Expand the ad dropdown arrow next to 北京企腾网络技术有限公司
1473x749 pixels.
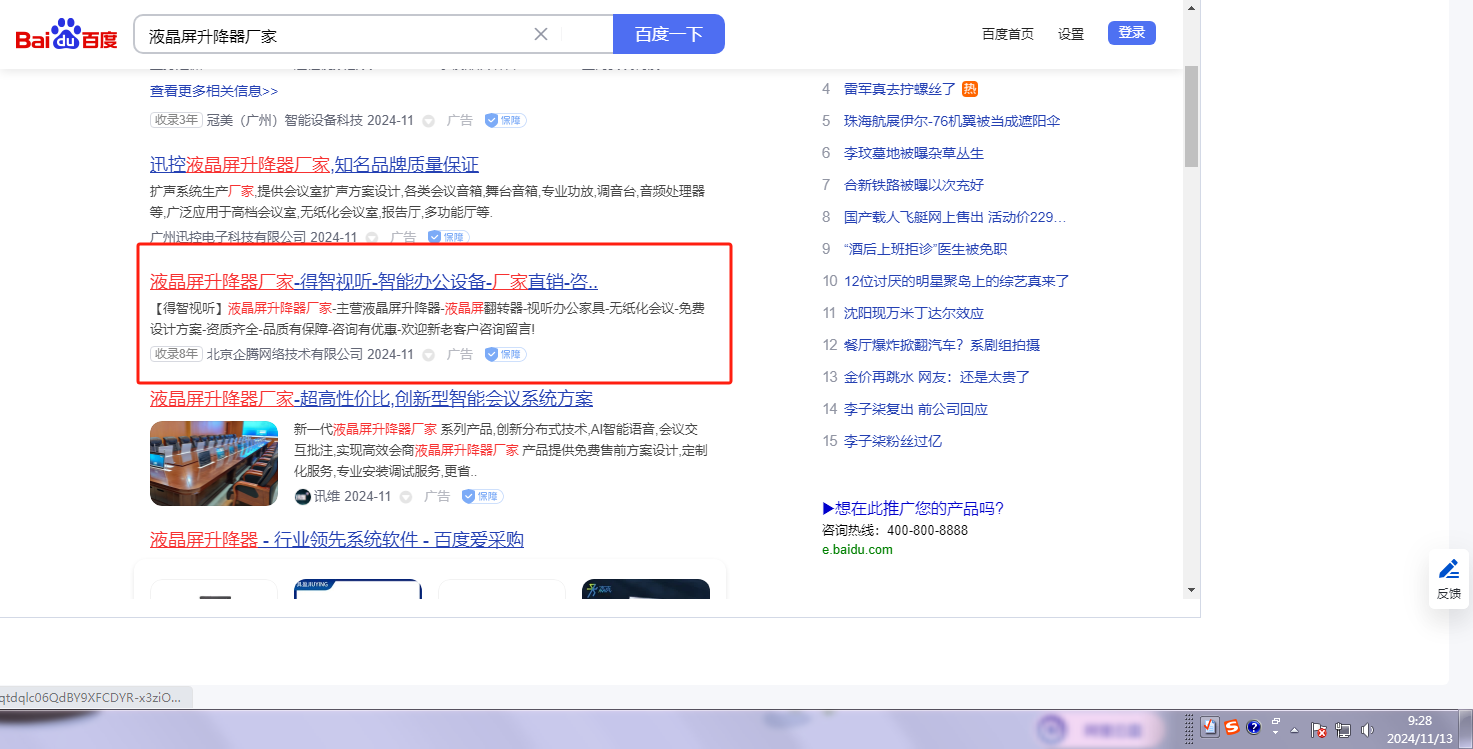[428, 354]
